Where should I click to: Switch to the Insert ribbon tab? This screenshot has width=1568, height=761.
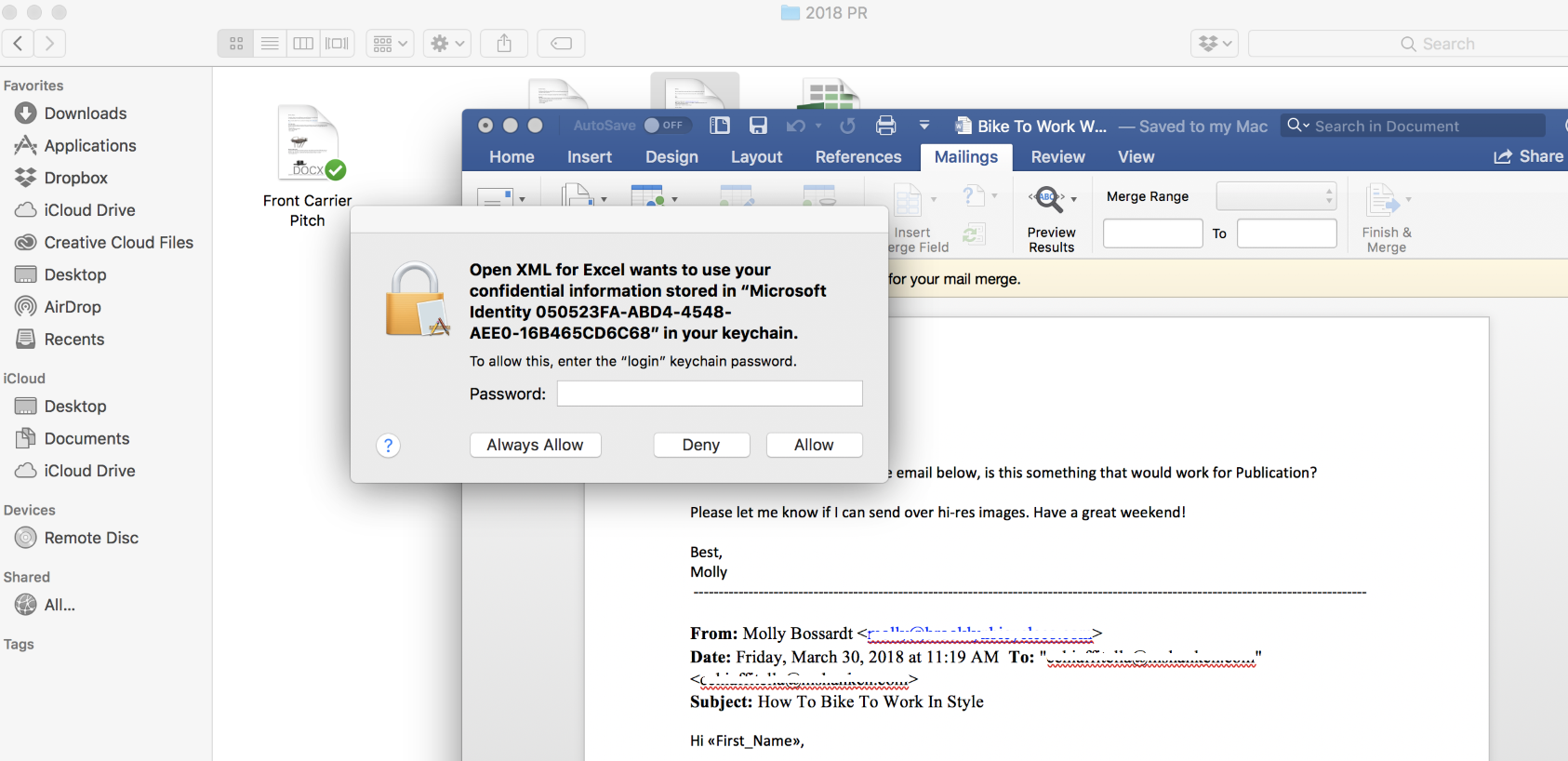coord(590,157)
